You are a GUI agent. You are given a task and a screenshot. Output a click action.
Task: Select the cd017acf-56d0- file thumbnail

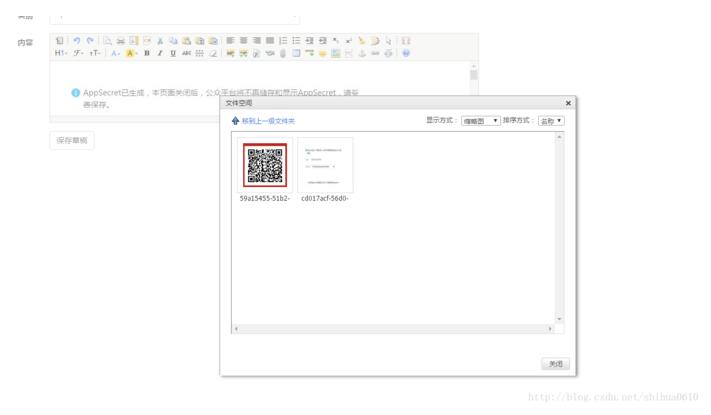pyautogui.click(x=325, y=165)
